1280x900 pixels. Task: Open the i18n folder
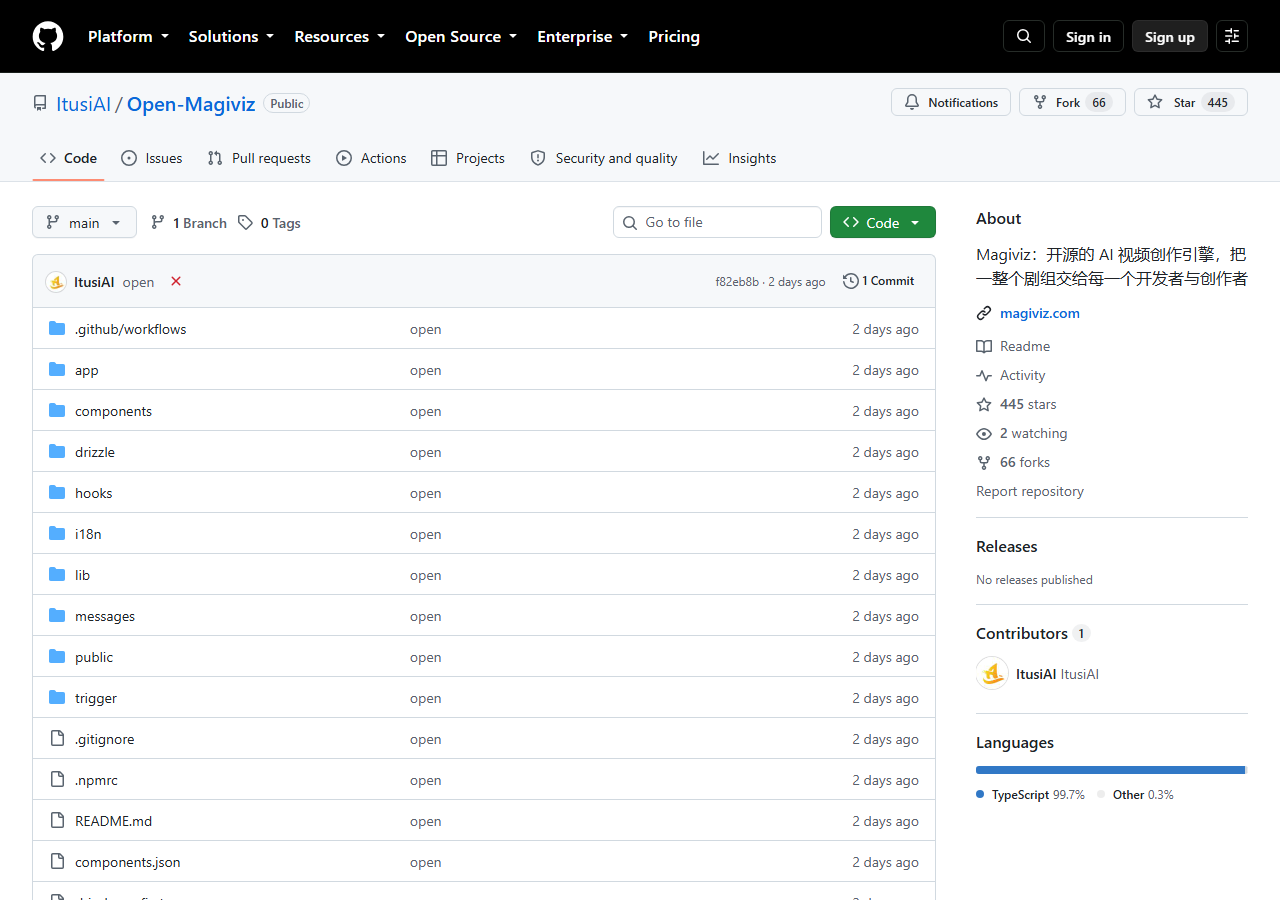88,534
